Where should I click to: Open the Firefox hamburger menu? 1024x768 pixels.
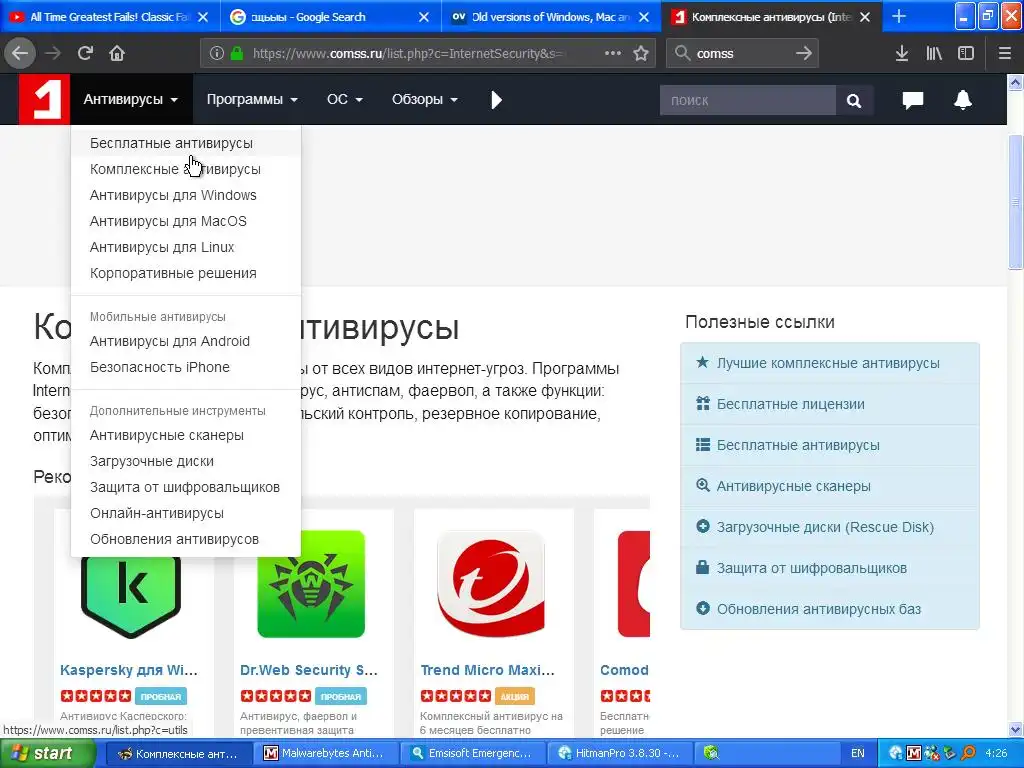point(1005,53)
